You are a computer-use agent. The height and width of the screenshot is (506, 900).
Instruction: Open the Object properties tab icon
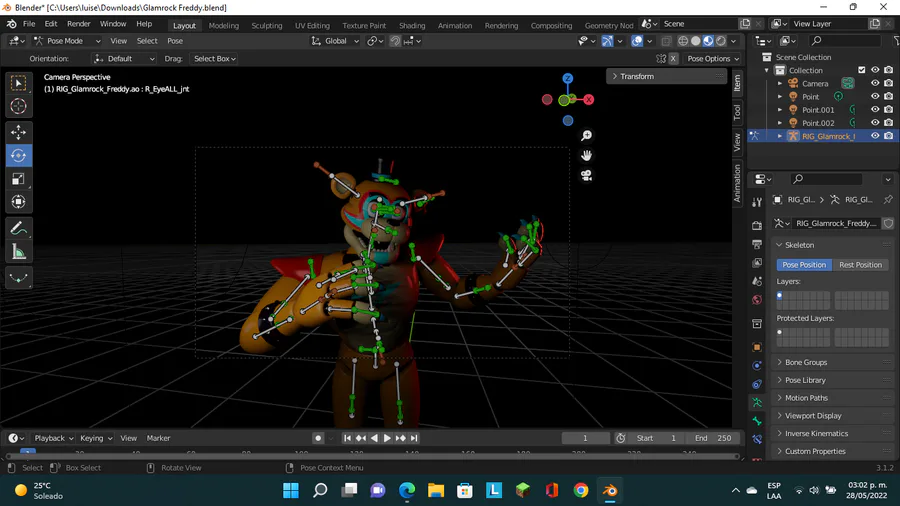tap(757, 347)
